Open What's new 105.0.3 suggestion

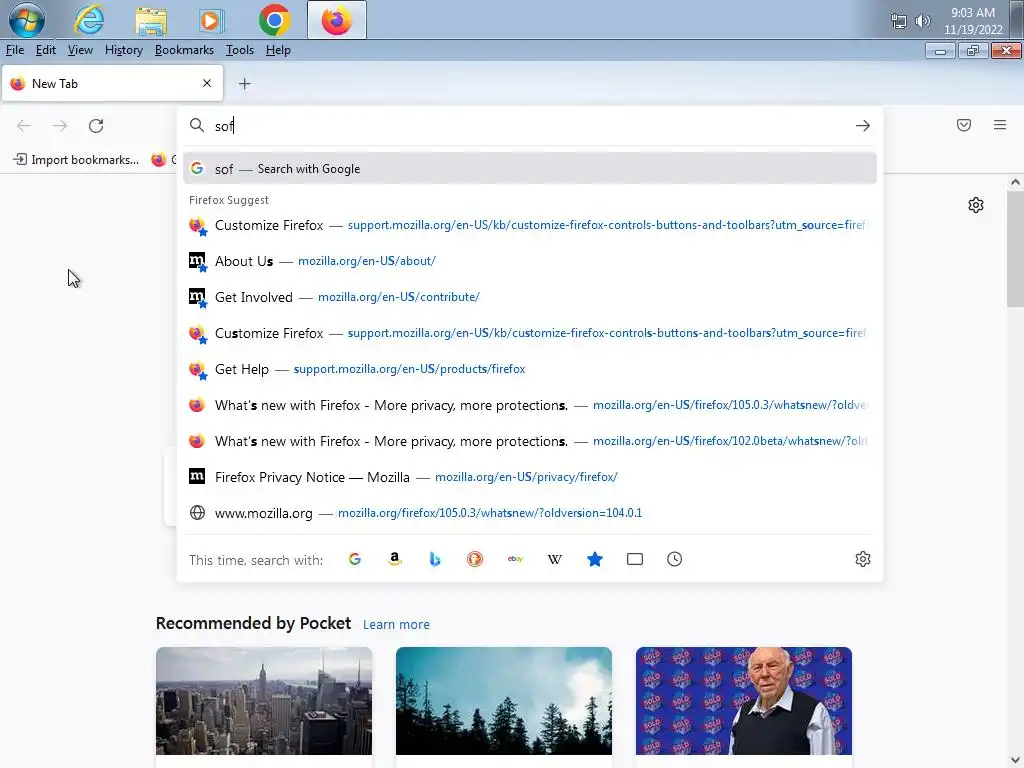(x=530, y=406)
